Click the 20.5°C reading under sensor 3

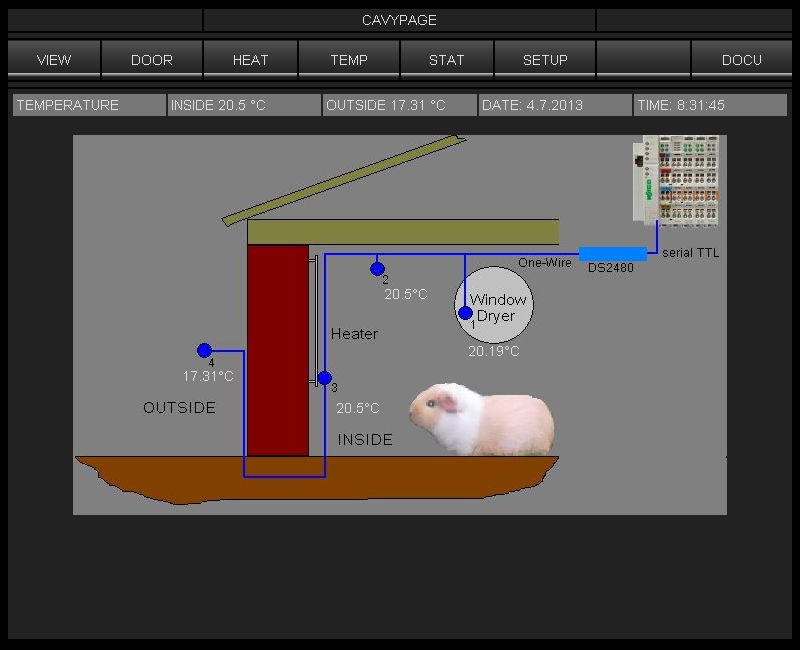358,408
